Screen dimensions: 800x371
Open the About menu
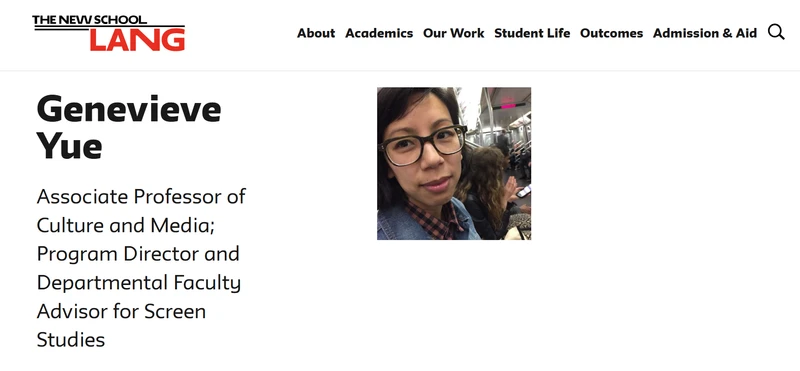point(316,33)
